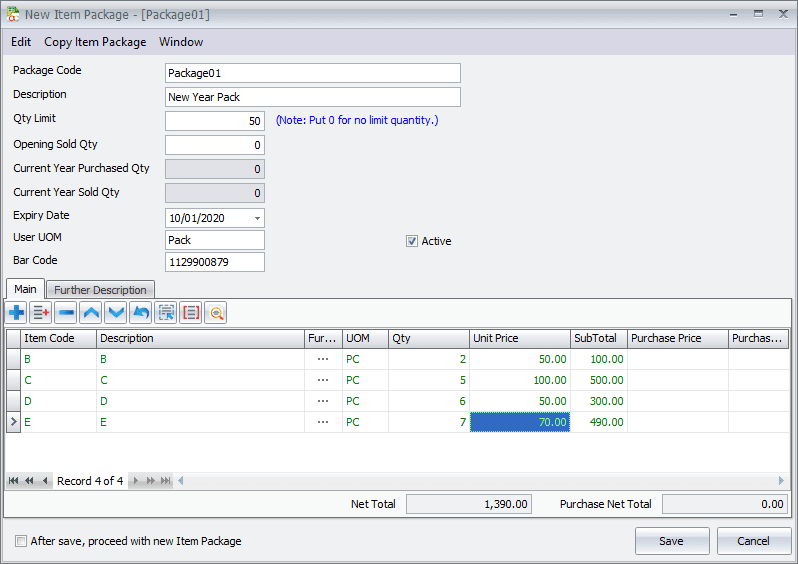Open the Copy Item Package menu

tap(95, 42)
